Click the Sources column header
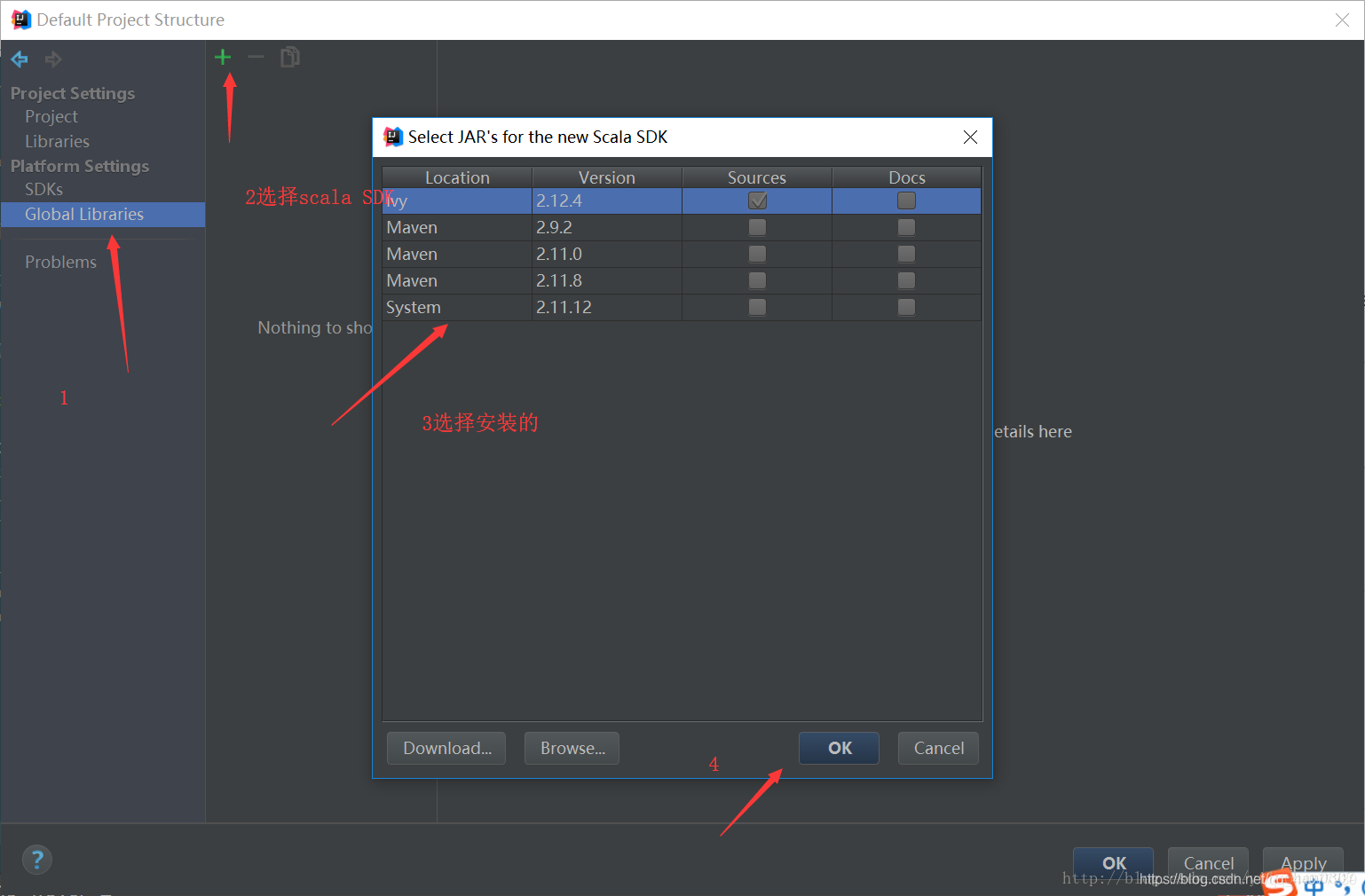 click(x=757, y=177)
